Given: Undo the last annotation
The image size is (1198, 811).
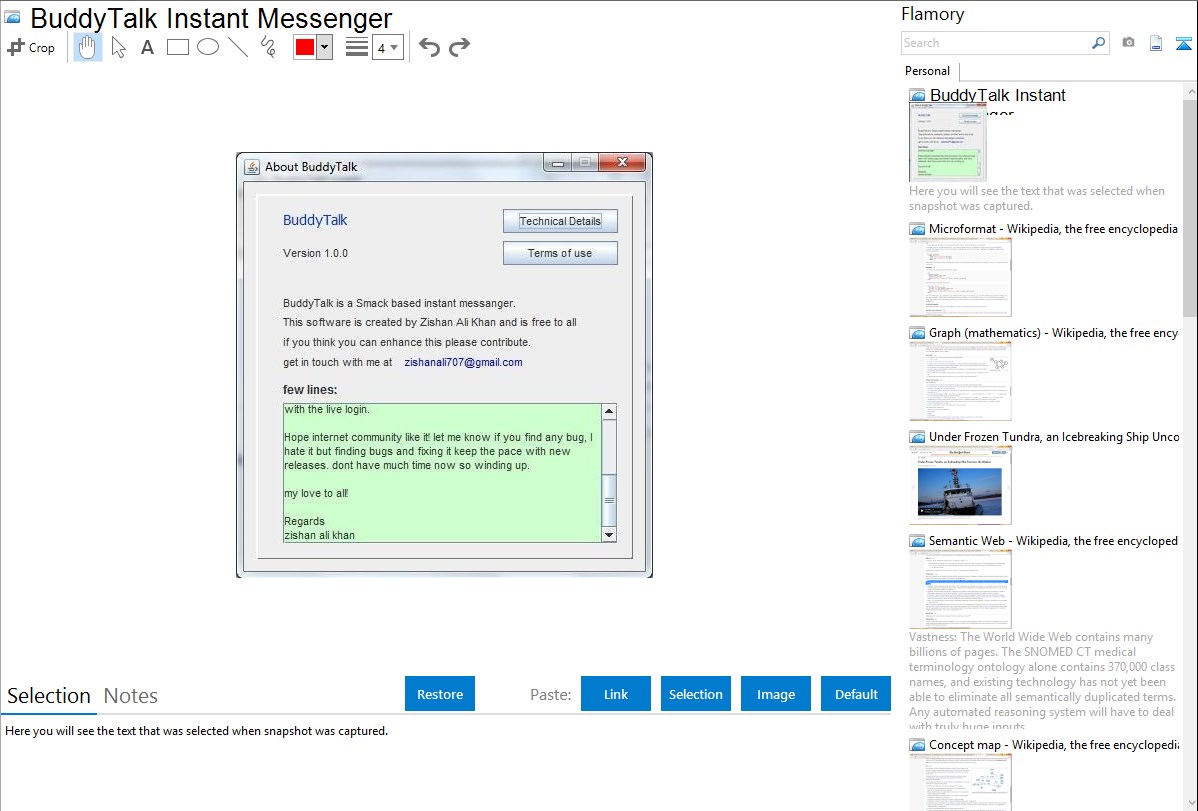Looking at the screenshot, I should 429,47.
